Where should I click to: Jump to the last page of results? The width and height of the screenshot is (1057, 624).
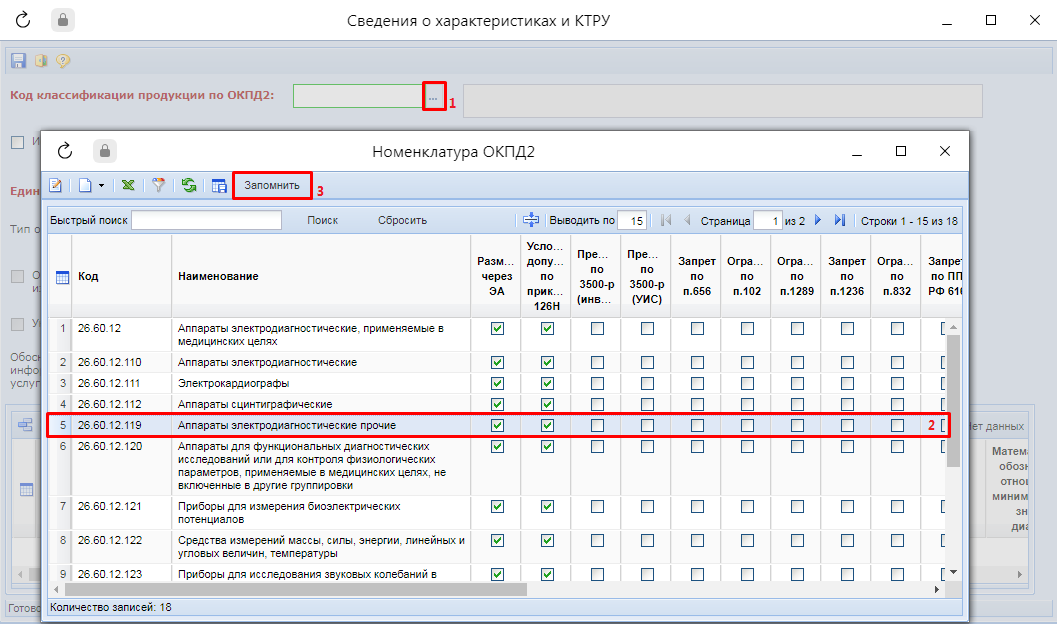[839, 220]
